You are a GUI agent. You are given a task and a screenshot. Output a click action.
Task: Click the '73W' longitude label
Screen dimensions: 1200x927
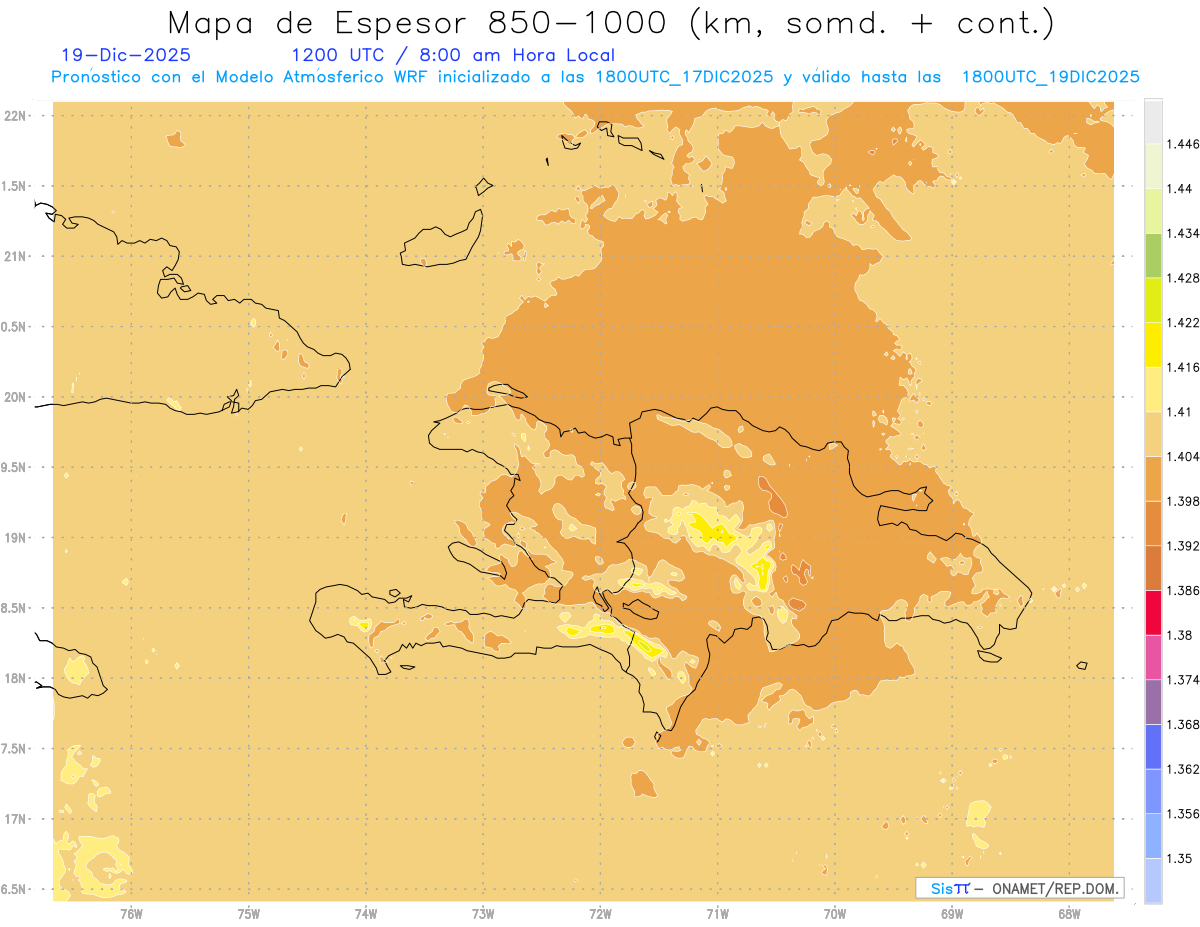click(x=483, y=913)
